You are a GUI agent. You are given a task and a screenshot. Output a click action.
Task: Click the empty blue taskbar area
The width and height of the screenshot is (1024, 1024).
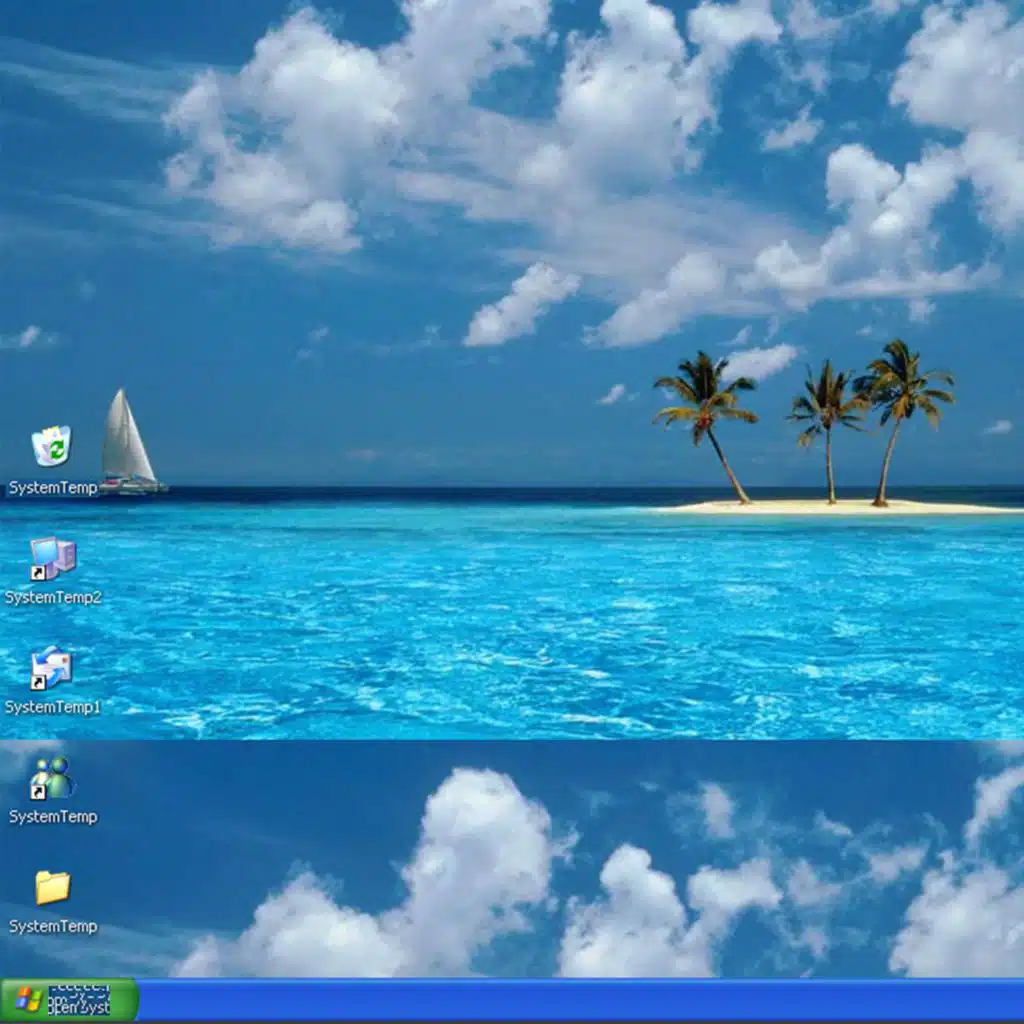(580, 1000)
